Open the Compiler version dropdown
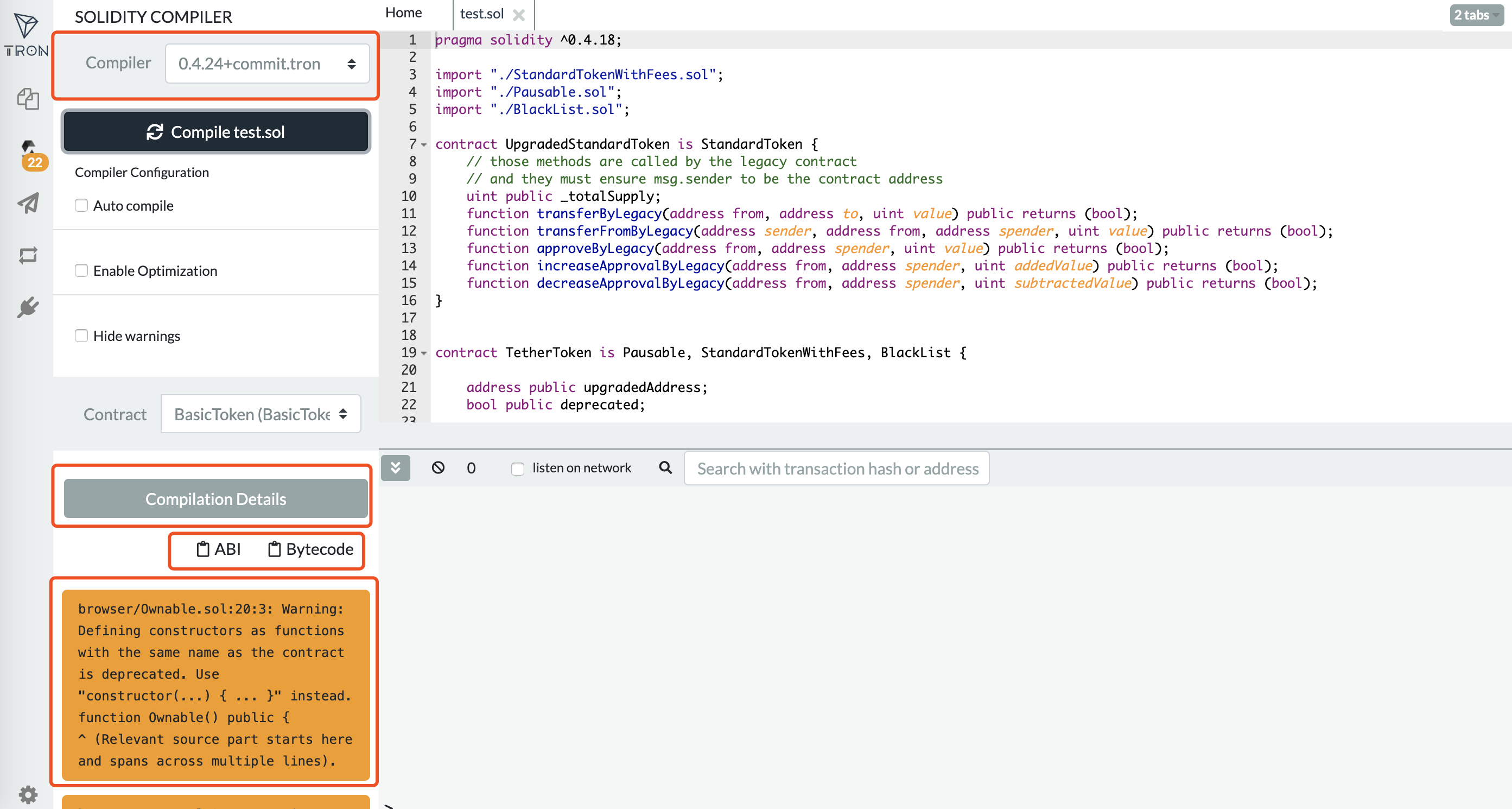Image resolution: width=1512 pixels, height=809 pixels. click(x=267, y=64)
